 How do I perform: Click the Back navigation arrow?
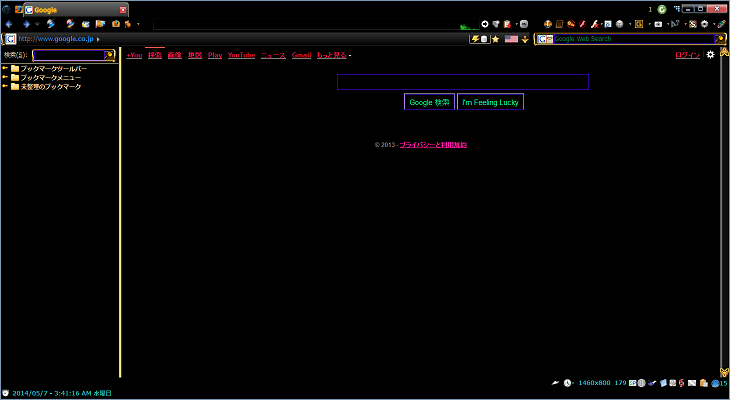10,23
